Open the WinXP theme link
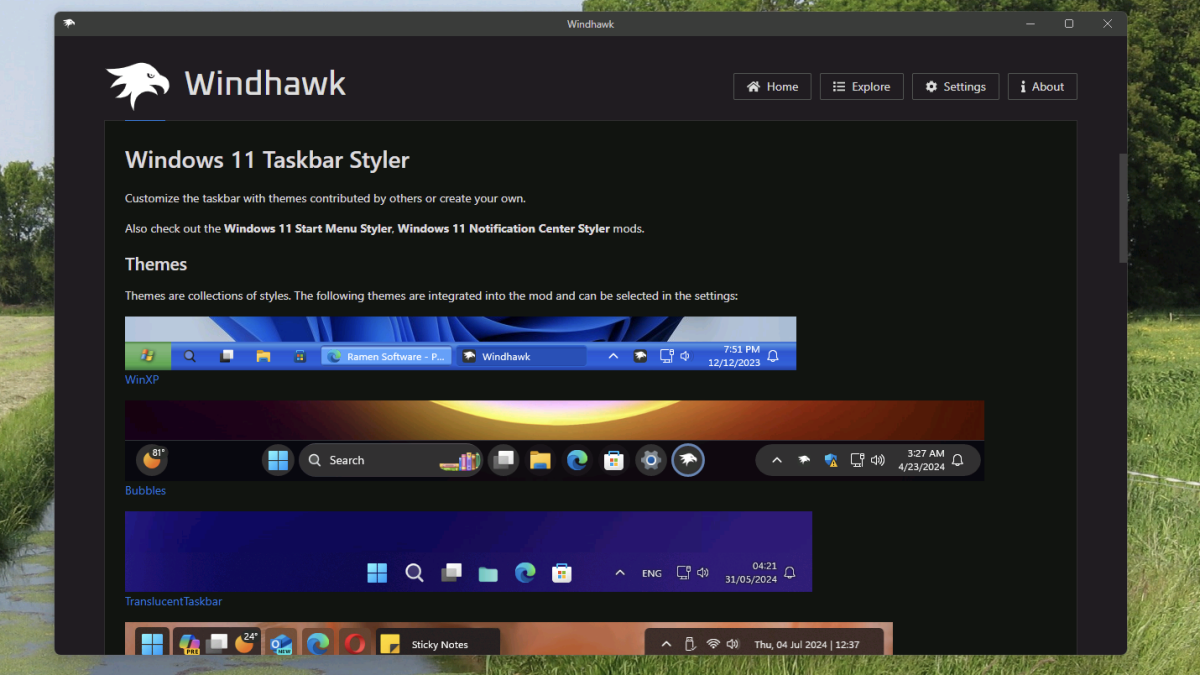Viewport: 1200px width, 675px height. point(141,380)
